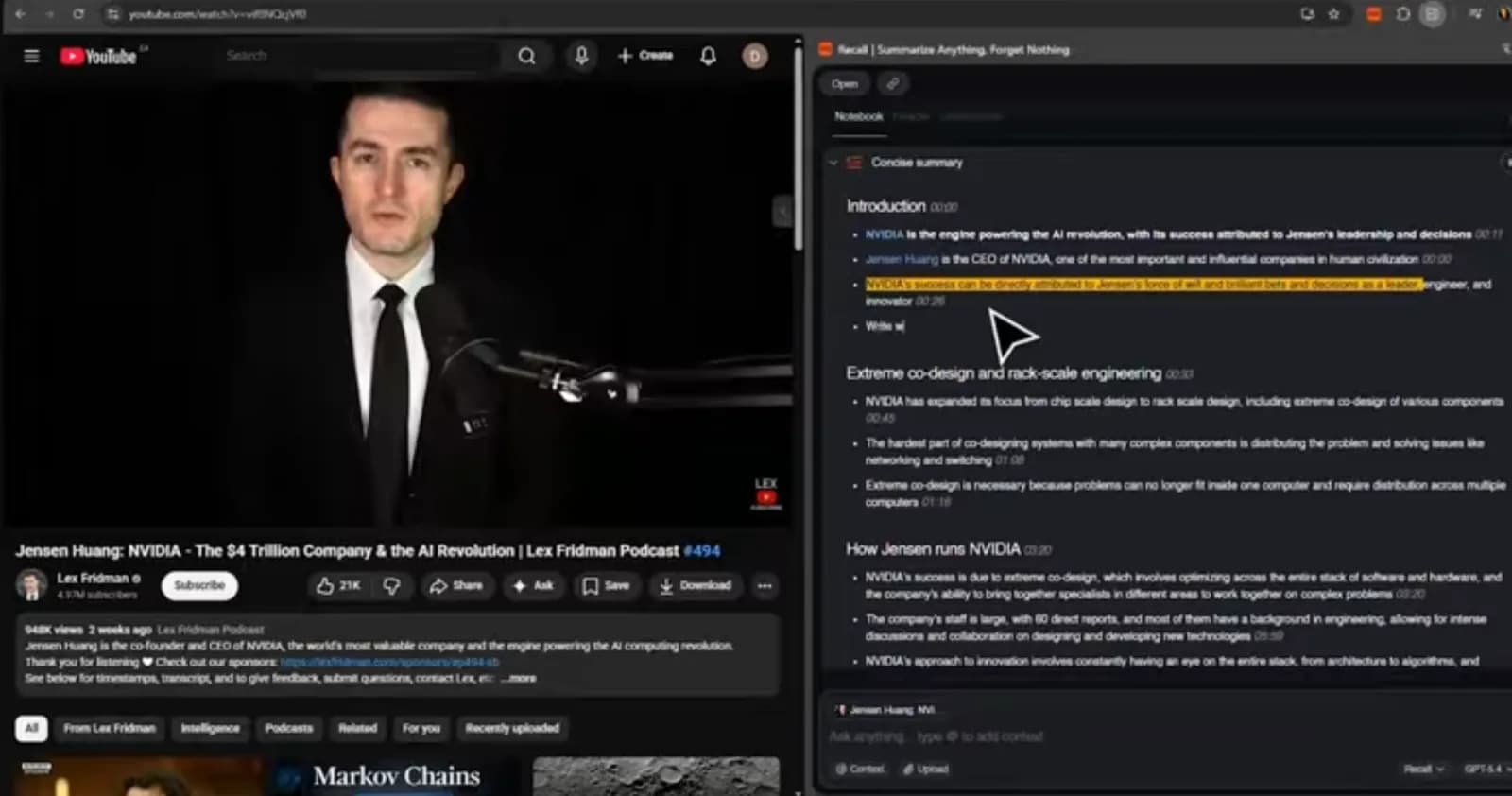Image resolution: width=1512 pixels, height=796 pixels.
Task: Click Lex Fridman channel name
Action: [93, 579]
